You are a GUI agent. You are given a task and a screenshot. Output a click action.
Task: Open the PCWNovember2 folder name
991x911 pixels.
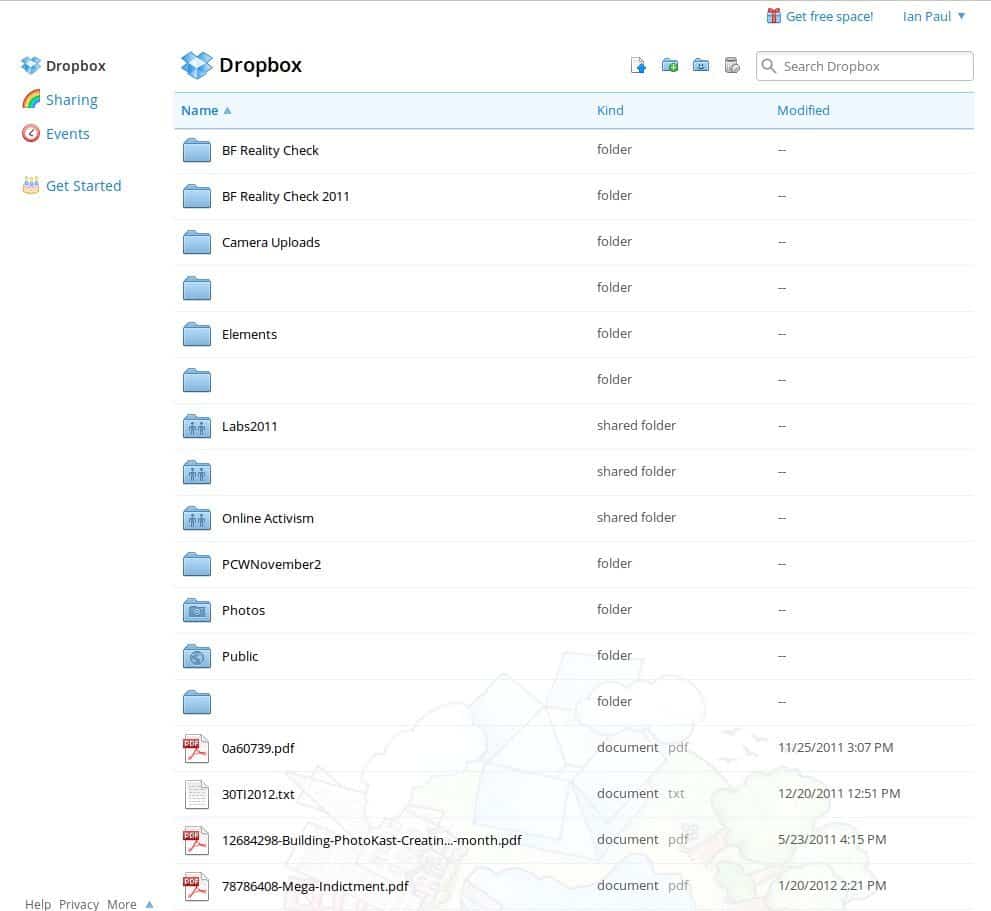[x=271, y=565]
